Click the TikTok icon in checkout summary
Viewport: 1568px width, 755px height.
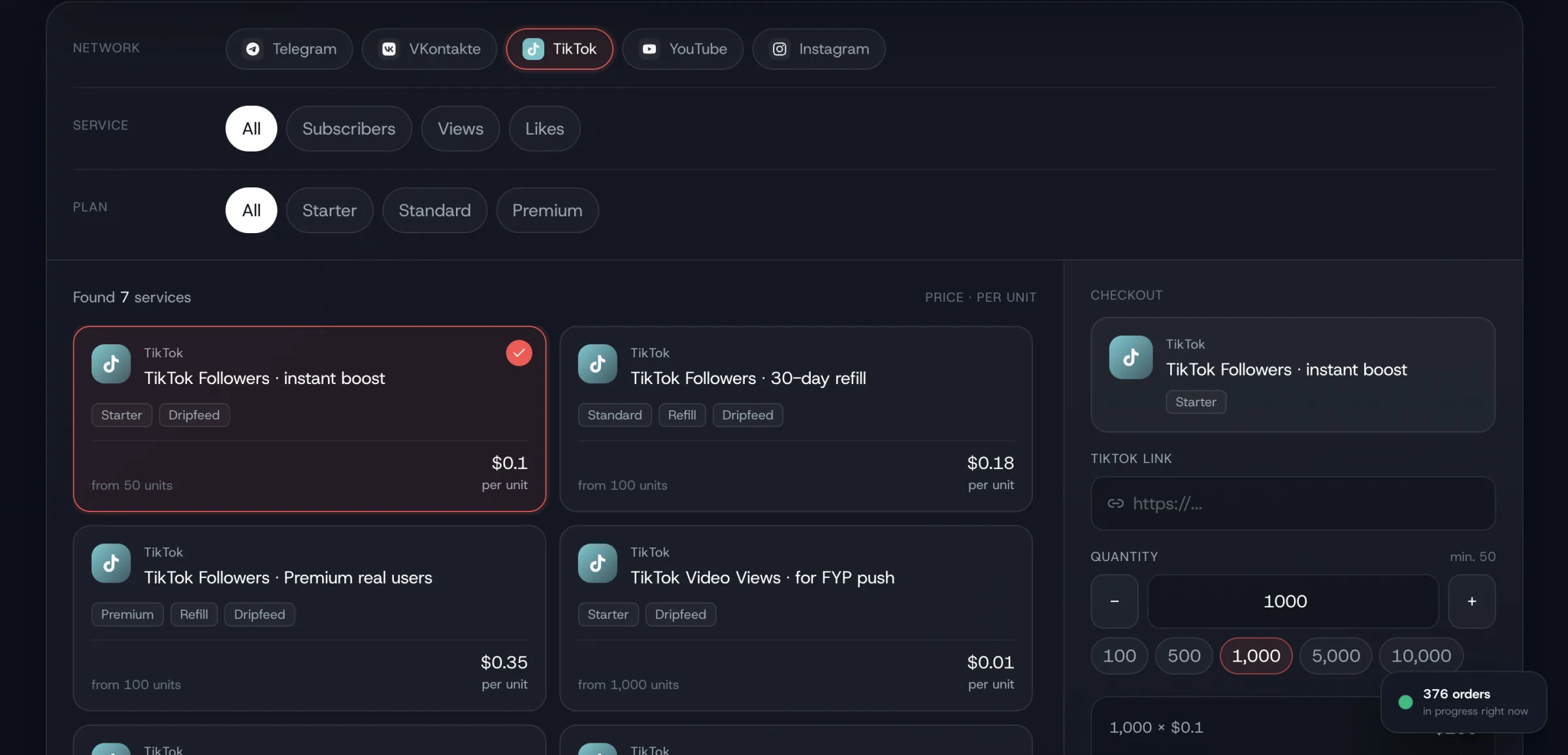1130,357
